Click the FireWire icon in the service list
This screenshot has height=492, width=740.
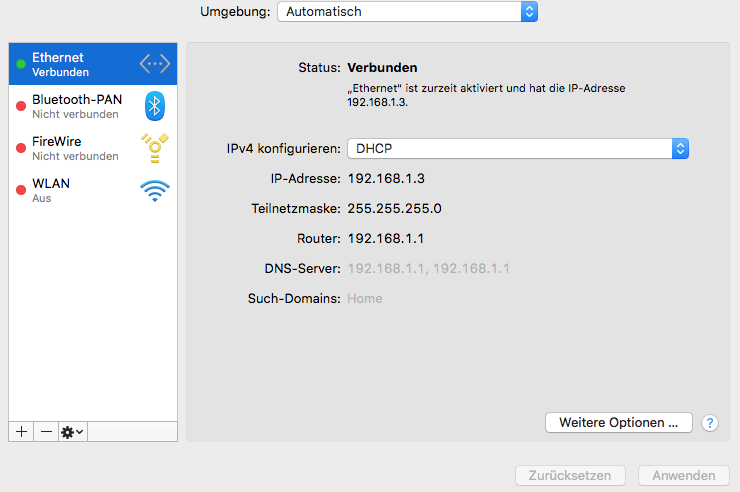coord(155,148)
